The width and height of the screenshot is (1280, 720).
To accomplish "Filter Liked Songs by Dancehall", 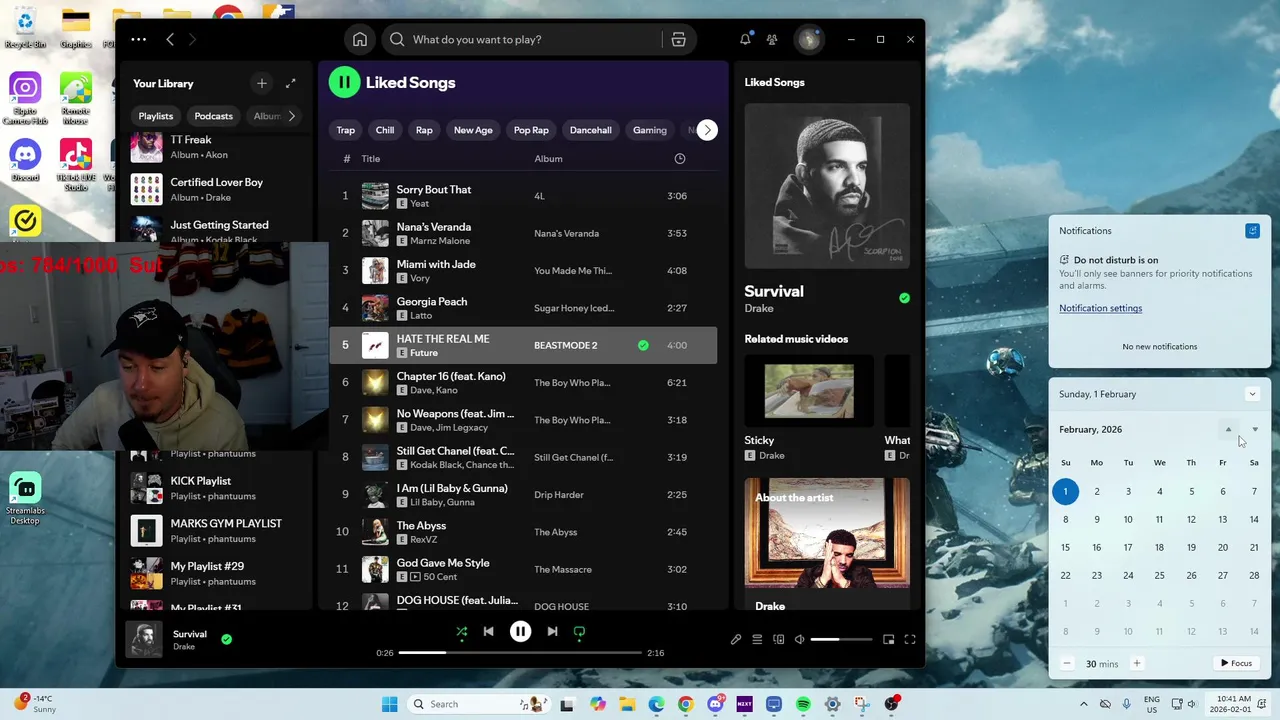I will click(x=590, y=130).
